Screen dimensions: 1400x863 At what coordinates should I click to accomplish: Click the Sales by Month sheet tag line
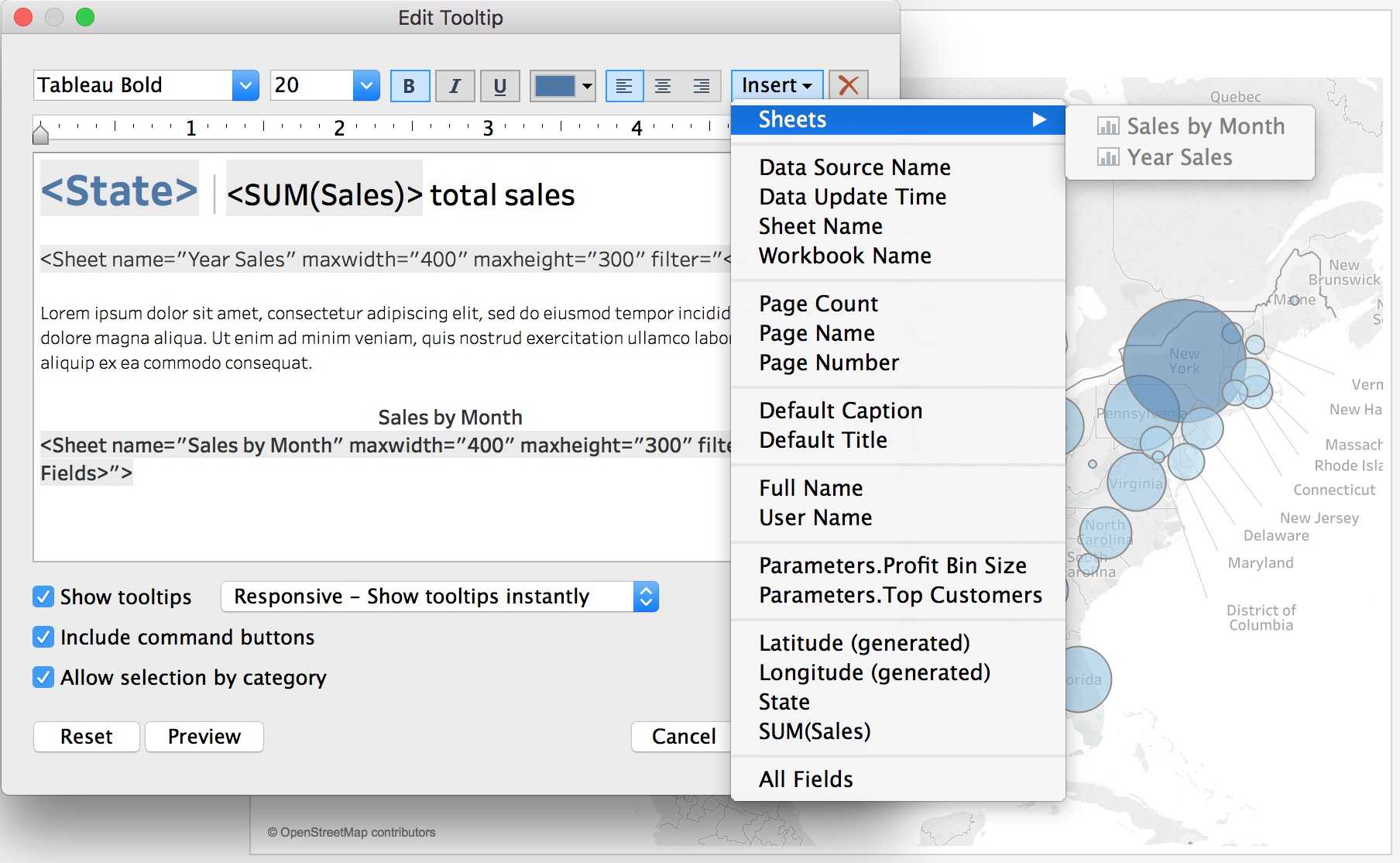385,459
